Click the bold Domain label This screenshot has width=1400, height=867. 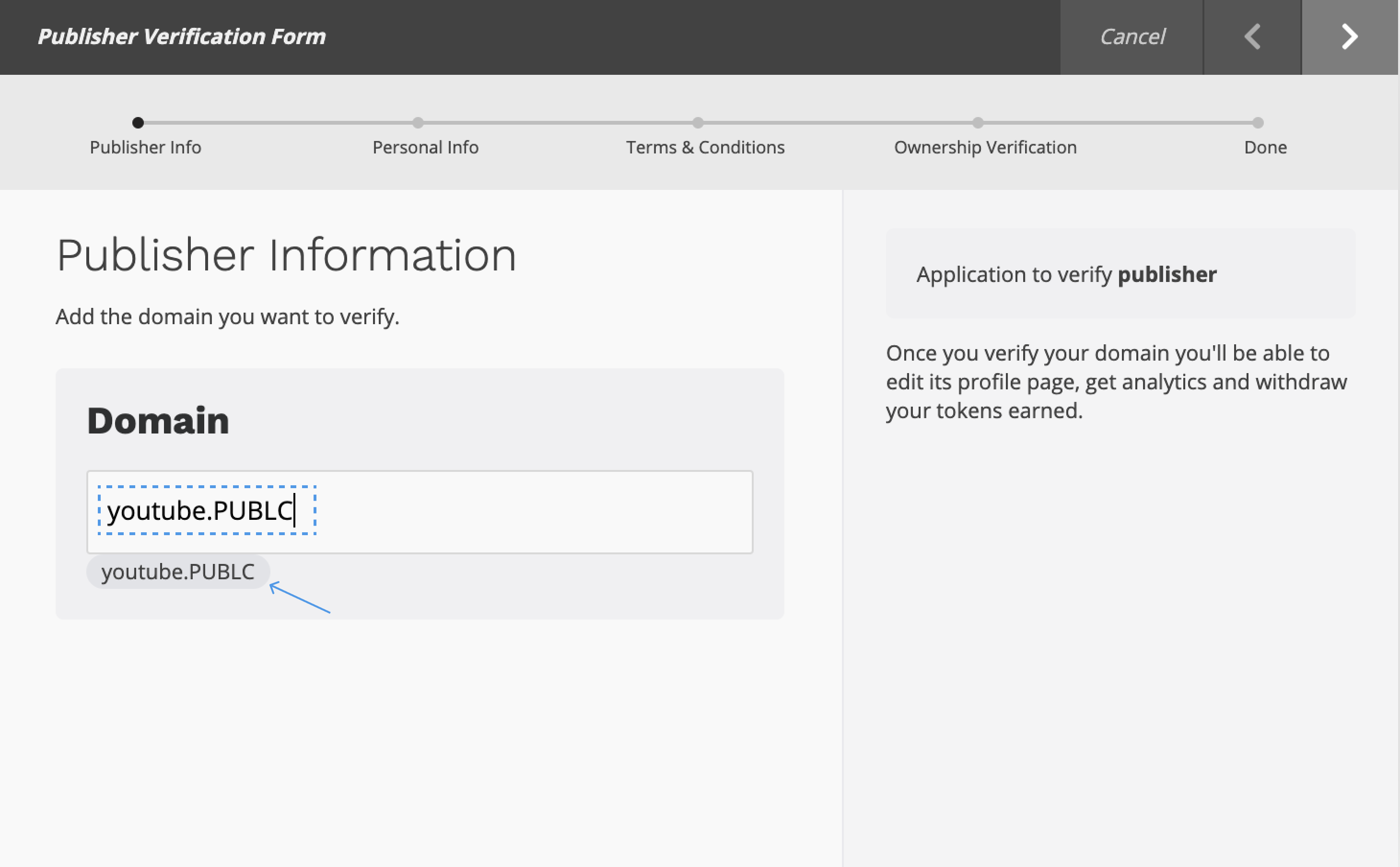pos(158,420)
